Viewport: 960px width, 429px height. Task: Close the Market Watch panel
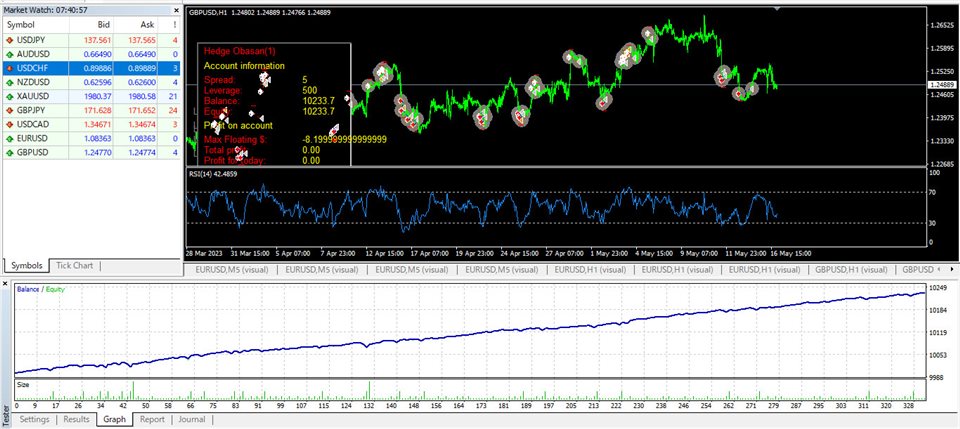coord(174,9)
